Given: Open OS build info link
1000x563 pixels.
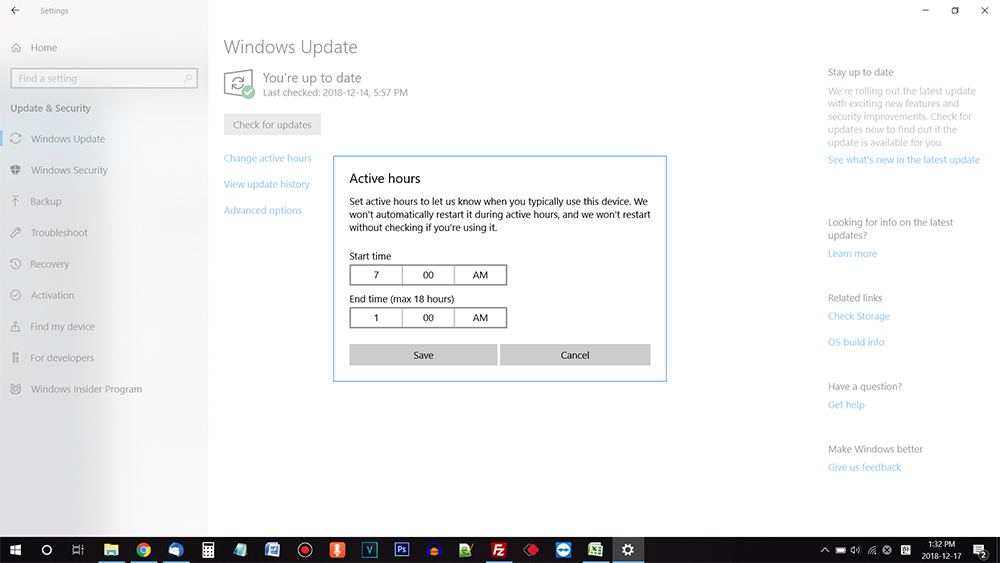Looking at the screenshot, I should (x=856, y=342).
